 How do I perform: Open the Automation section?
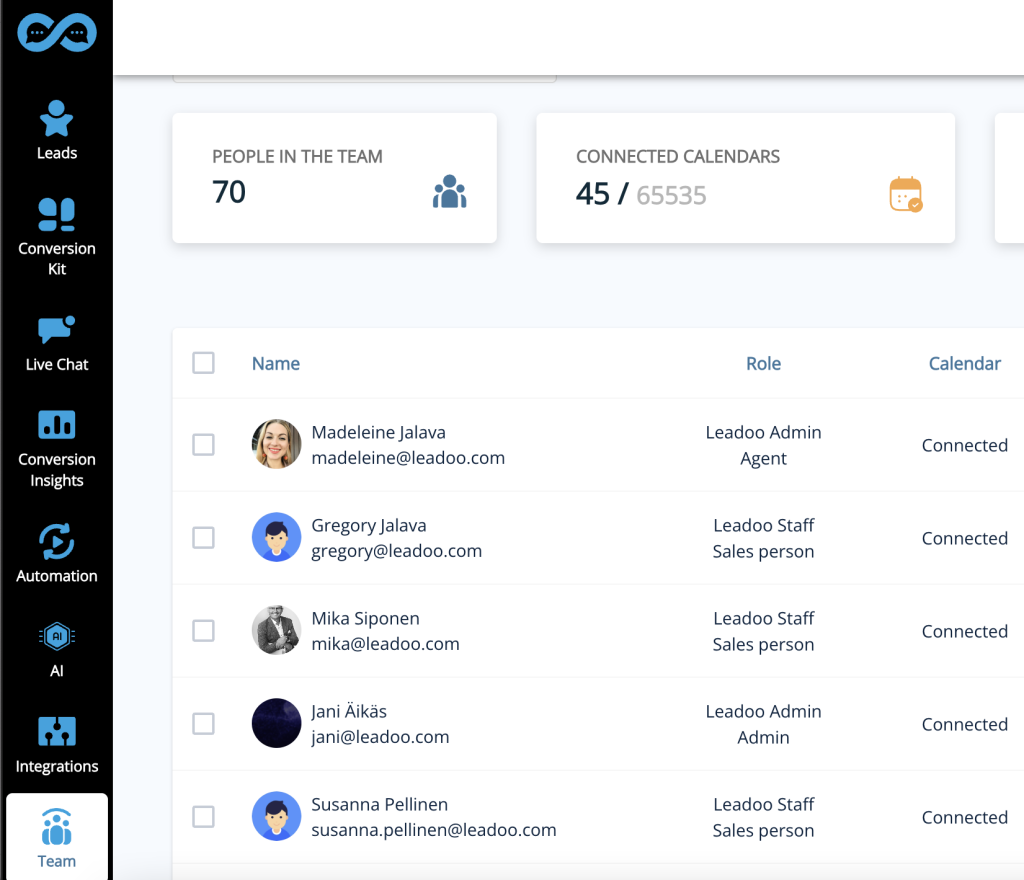point(57,554)
